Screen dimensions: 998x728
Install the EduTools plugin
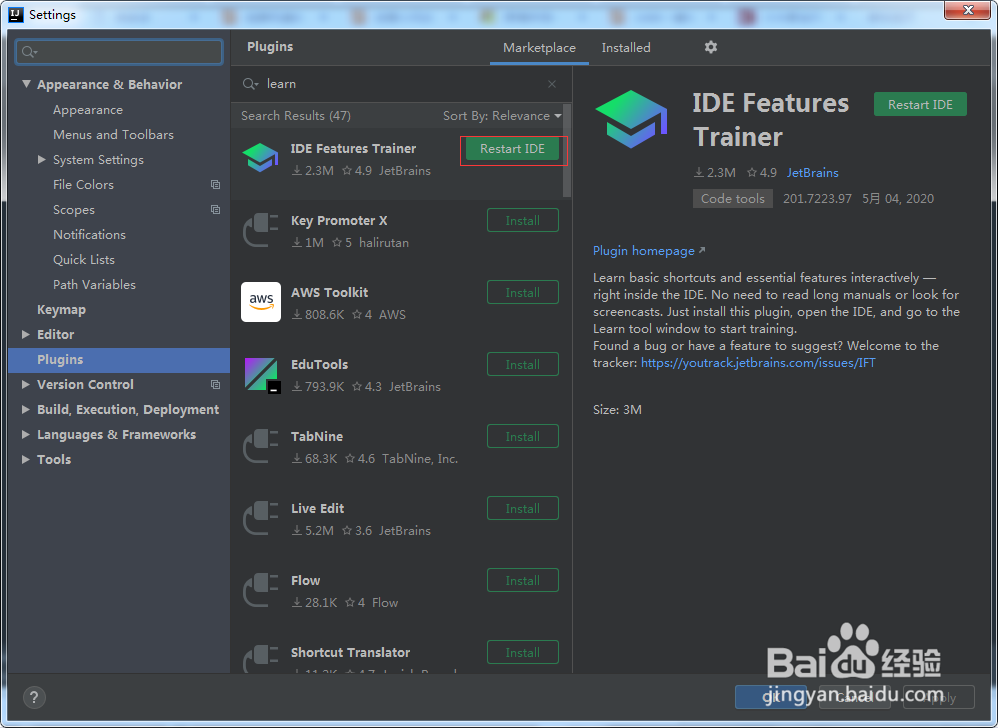(523, 364)
